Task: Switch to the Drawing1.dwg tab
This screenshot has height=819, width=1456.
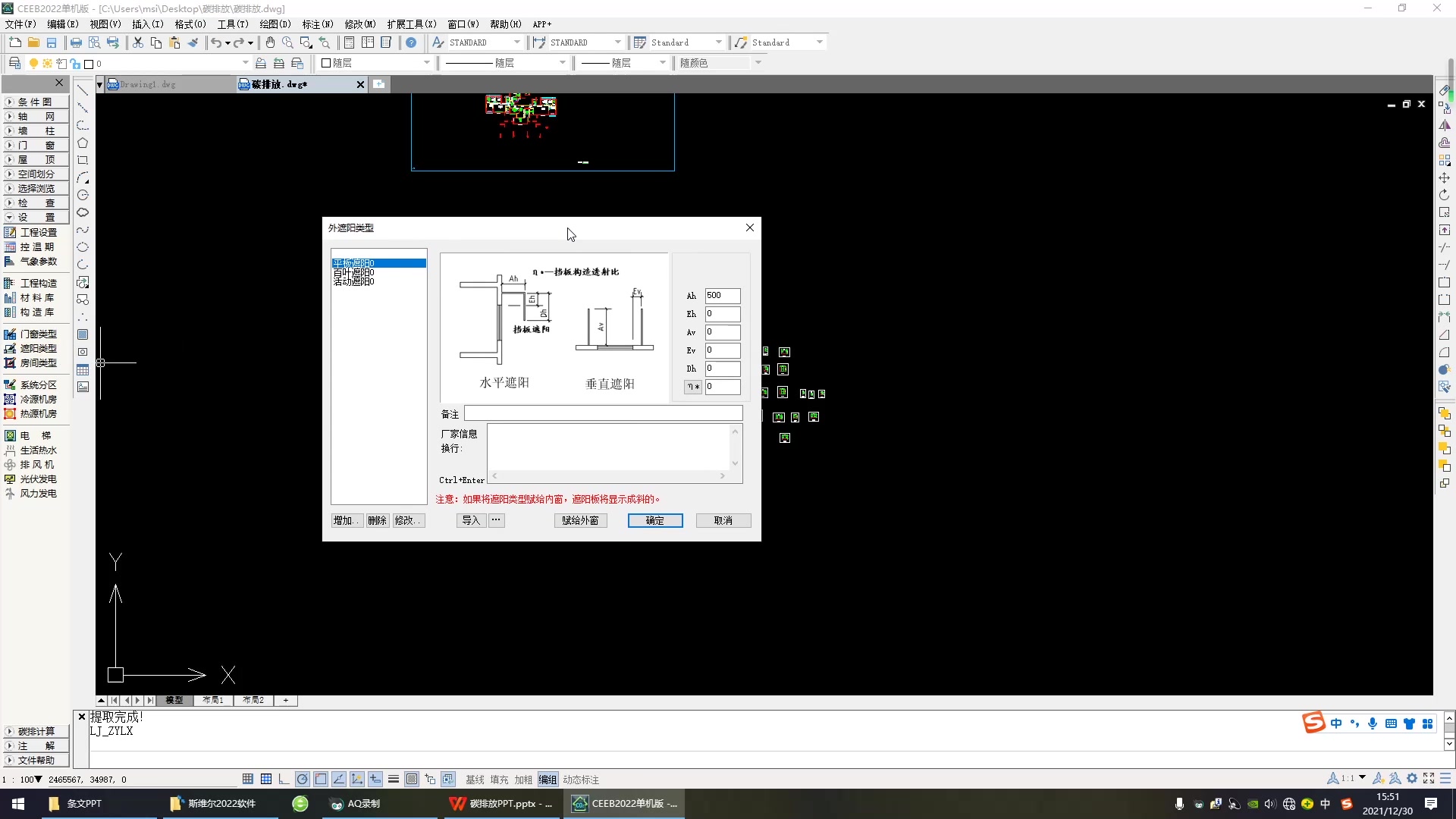Action: click(148, 85)
